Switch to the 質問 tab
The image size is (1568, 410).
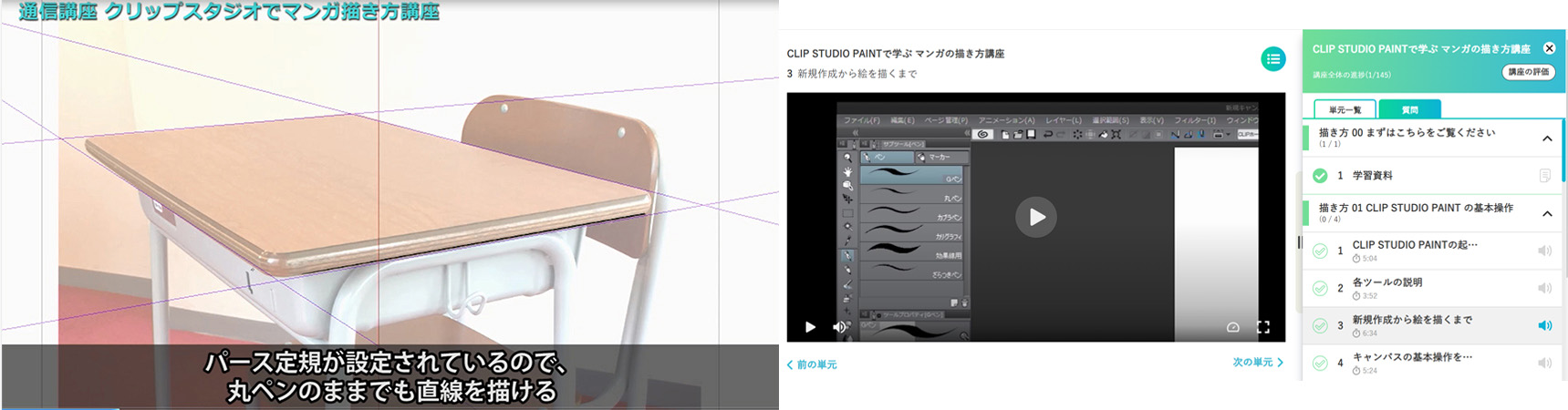coord(1409,109)
